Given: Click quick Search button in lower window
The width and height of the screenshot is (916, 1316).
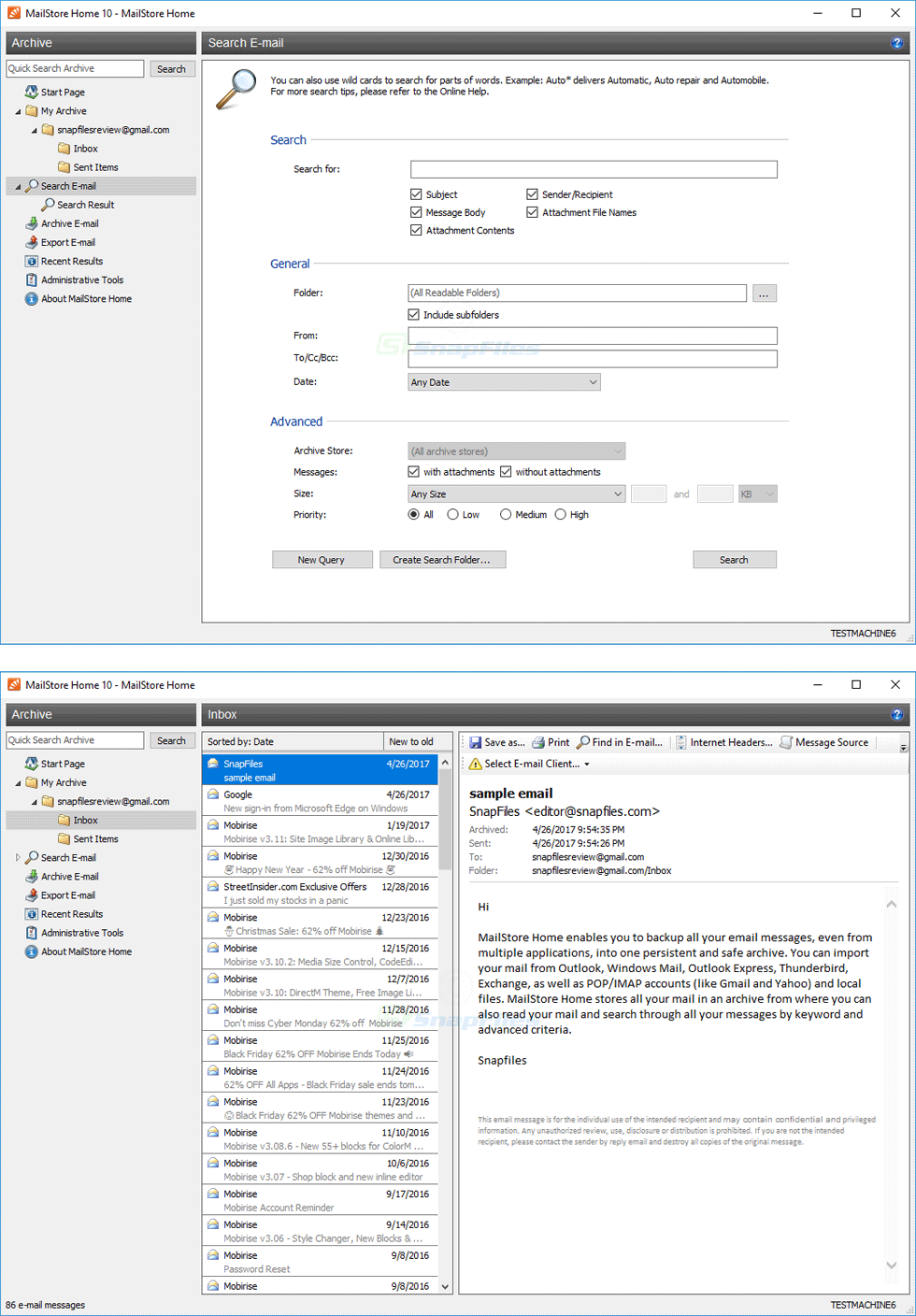Looking at the screenshot, I should point(171,740).
